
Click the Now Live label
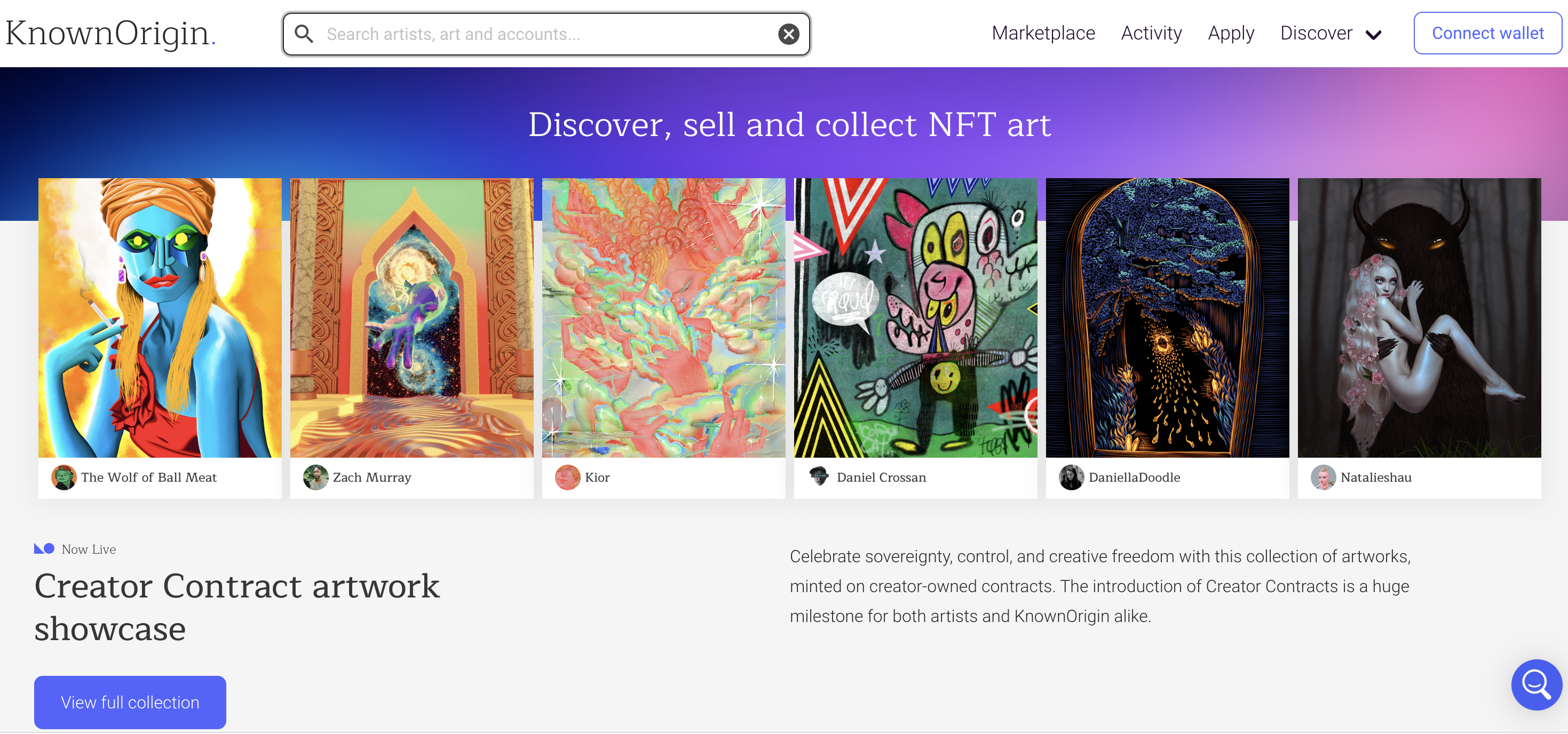tap(89, 549)
